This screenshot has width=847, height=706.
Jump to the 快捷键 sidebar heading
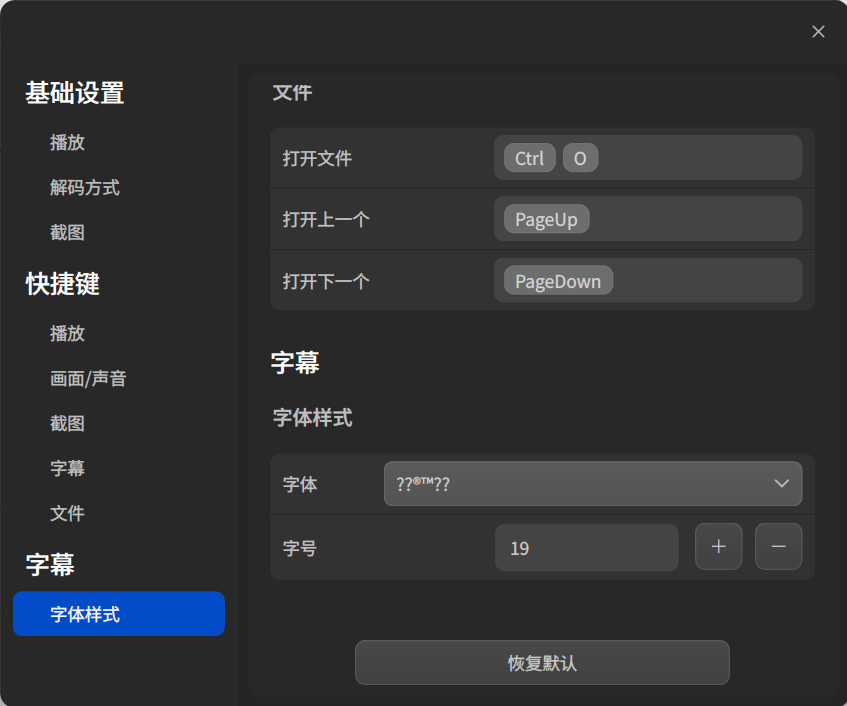[63, 284]
